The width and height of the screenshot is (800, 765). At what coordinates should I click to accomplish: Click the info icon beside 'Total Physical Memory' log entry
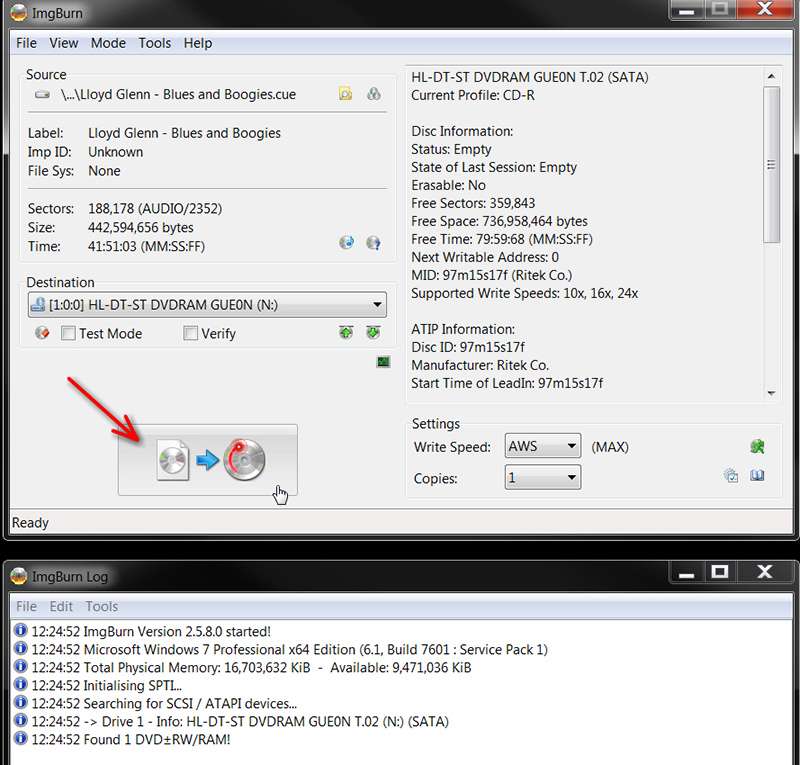20,667
